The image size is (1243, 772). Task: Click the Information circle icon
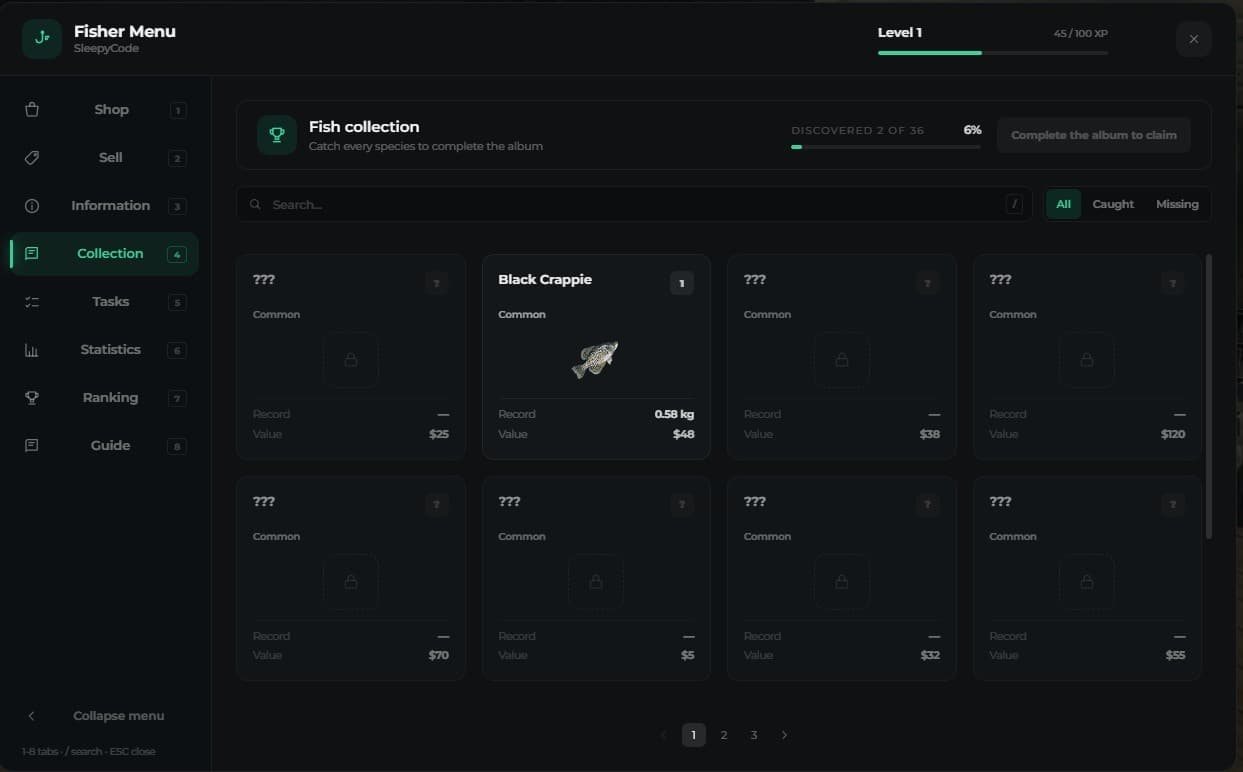[32, 206]
